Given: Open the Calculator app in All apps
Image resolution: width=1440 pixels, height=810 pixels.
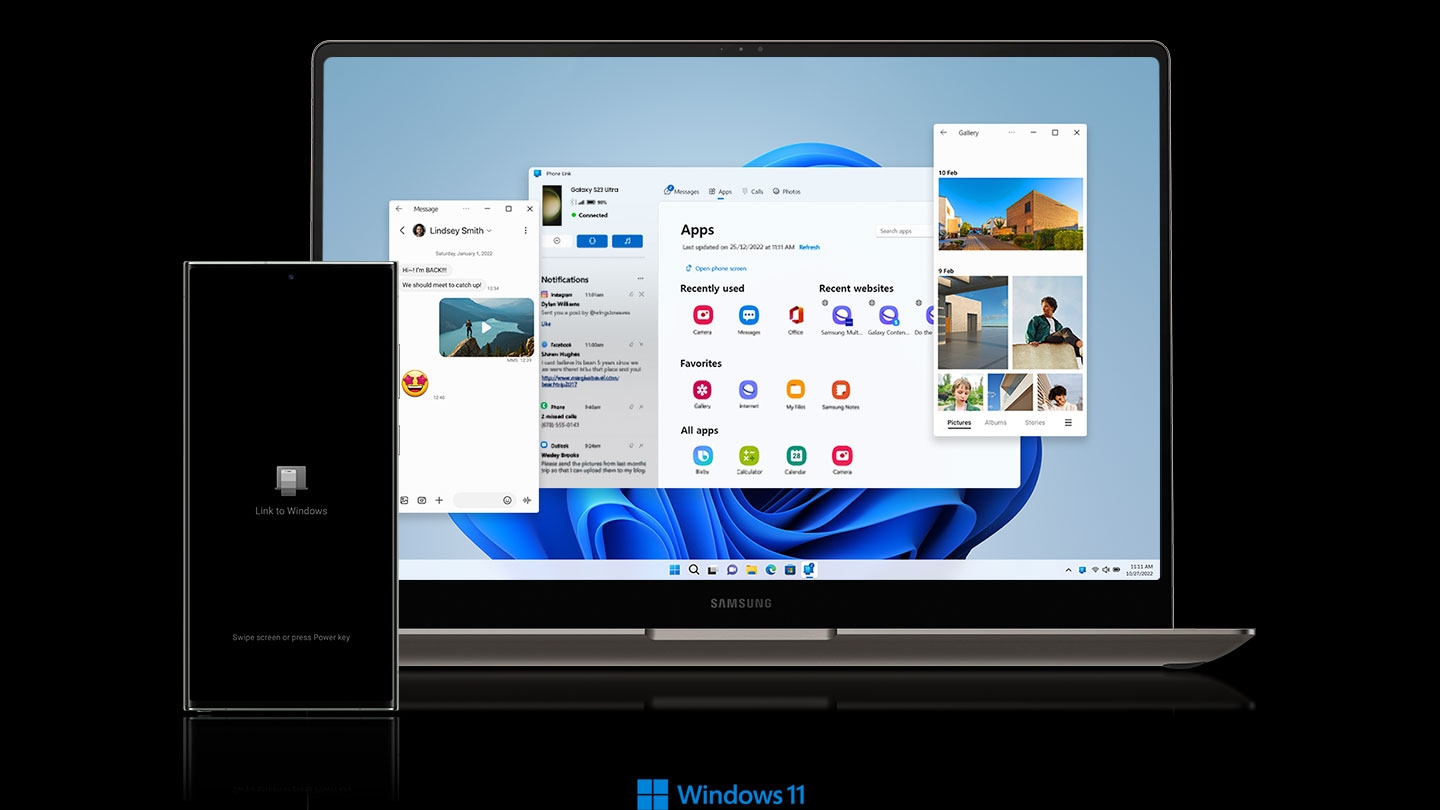Looking at the screenshot, I should pyautogui.click(x=749, y=456).
